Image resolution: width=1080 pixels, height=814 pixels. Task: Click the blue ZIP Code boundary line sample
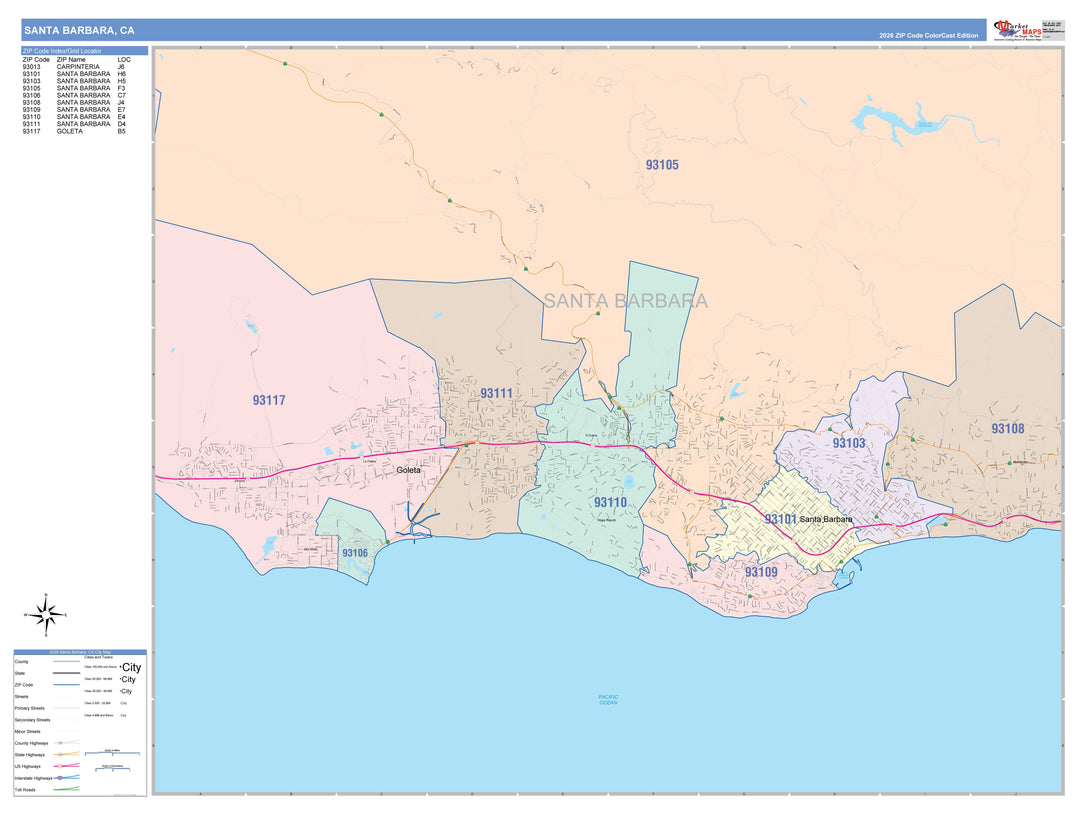click(67, 685)
